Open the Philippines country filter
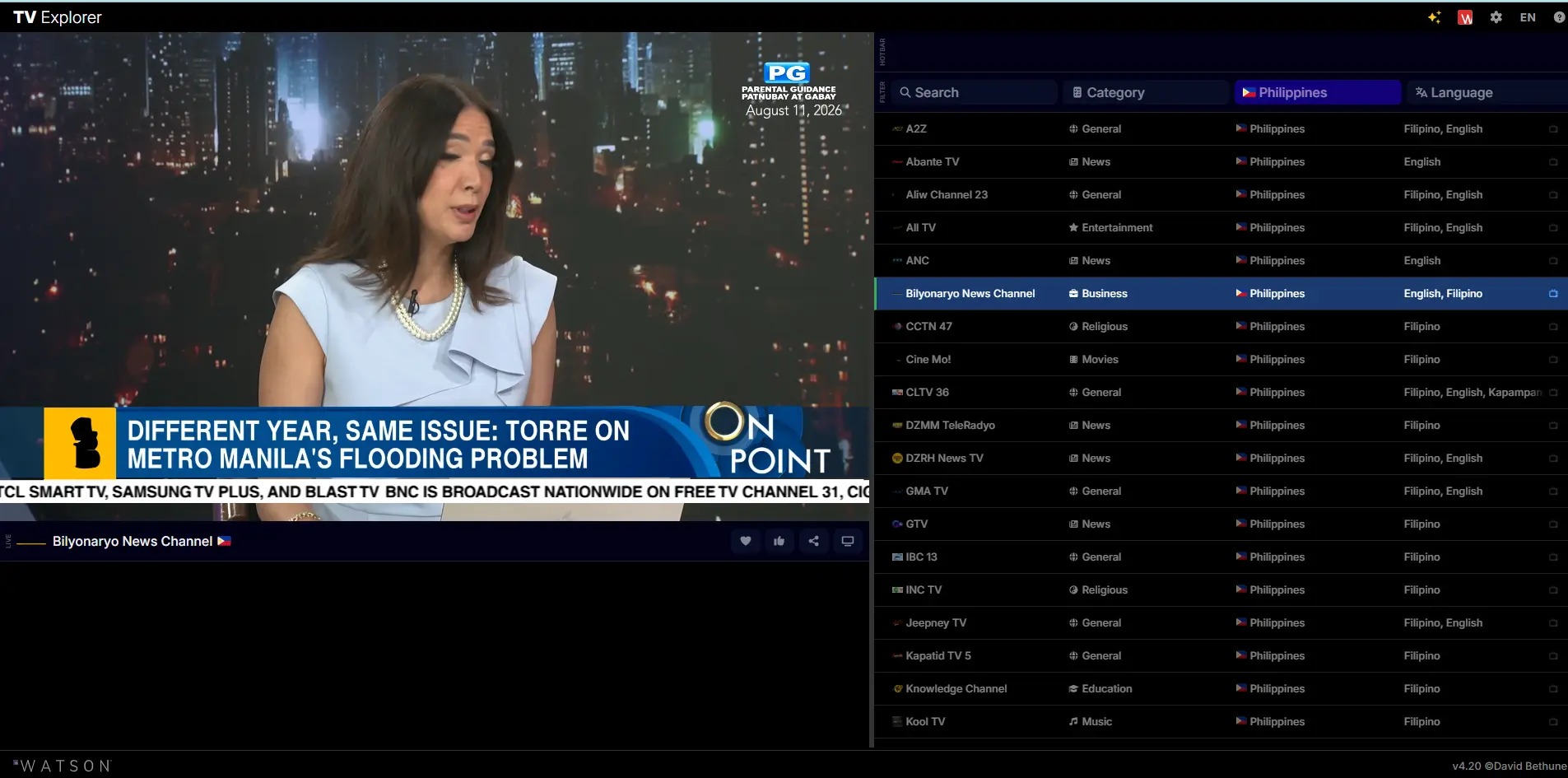Viewport: 1568px width, 778px height. [1318, 92]
